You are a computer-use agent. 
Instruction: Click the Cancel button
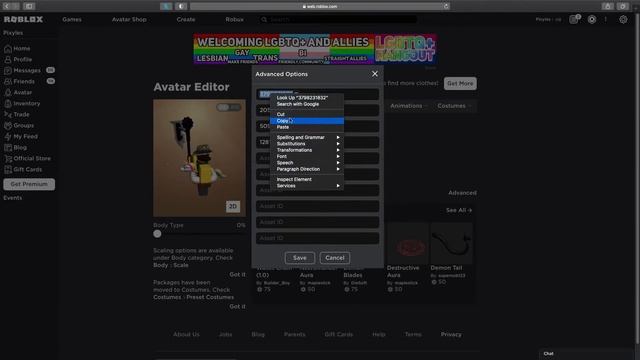click(x=335, y=258)
